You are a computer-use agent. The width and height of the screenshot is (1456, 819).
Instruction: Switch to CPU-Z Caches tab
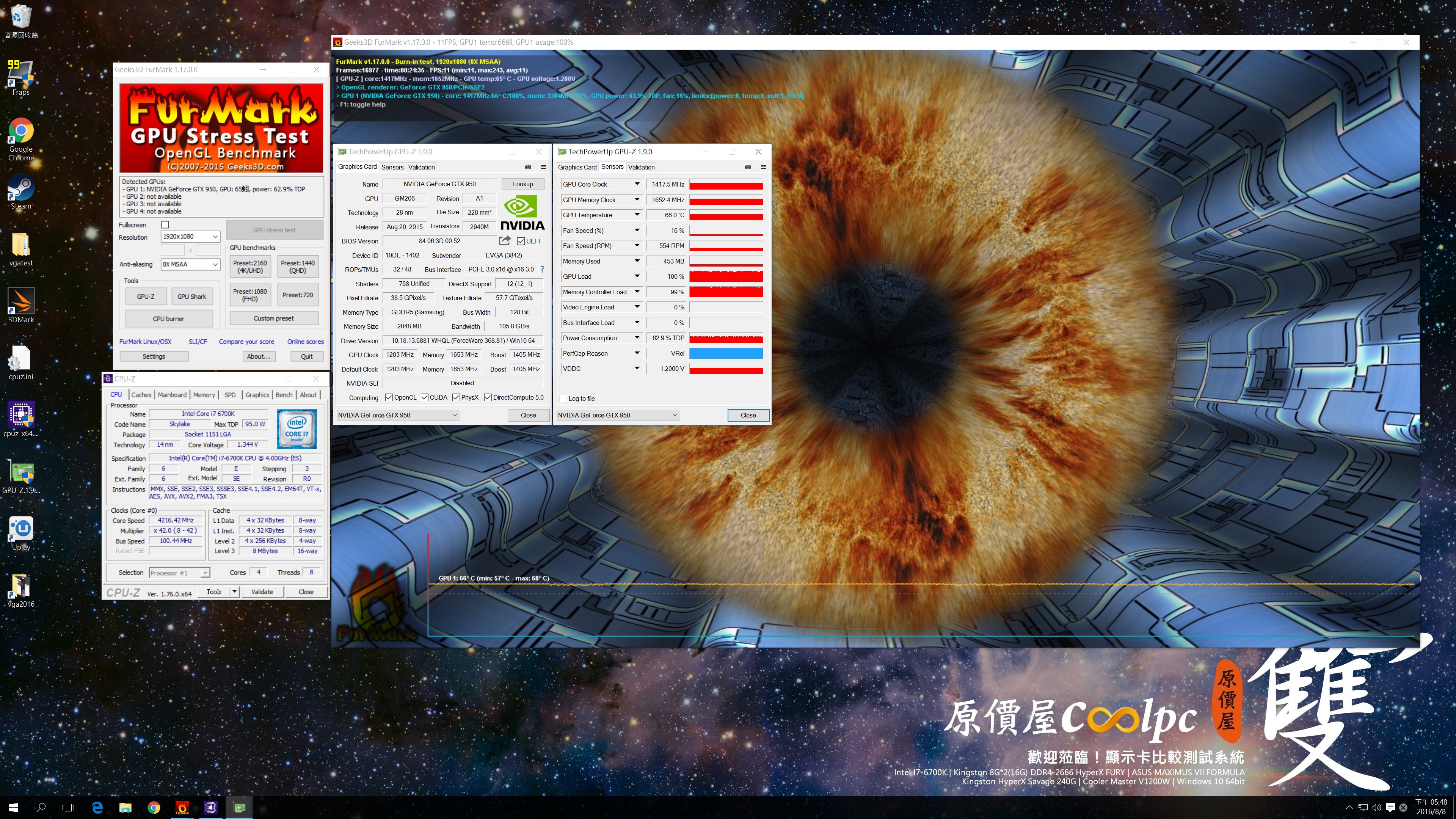pos(141,395)
